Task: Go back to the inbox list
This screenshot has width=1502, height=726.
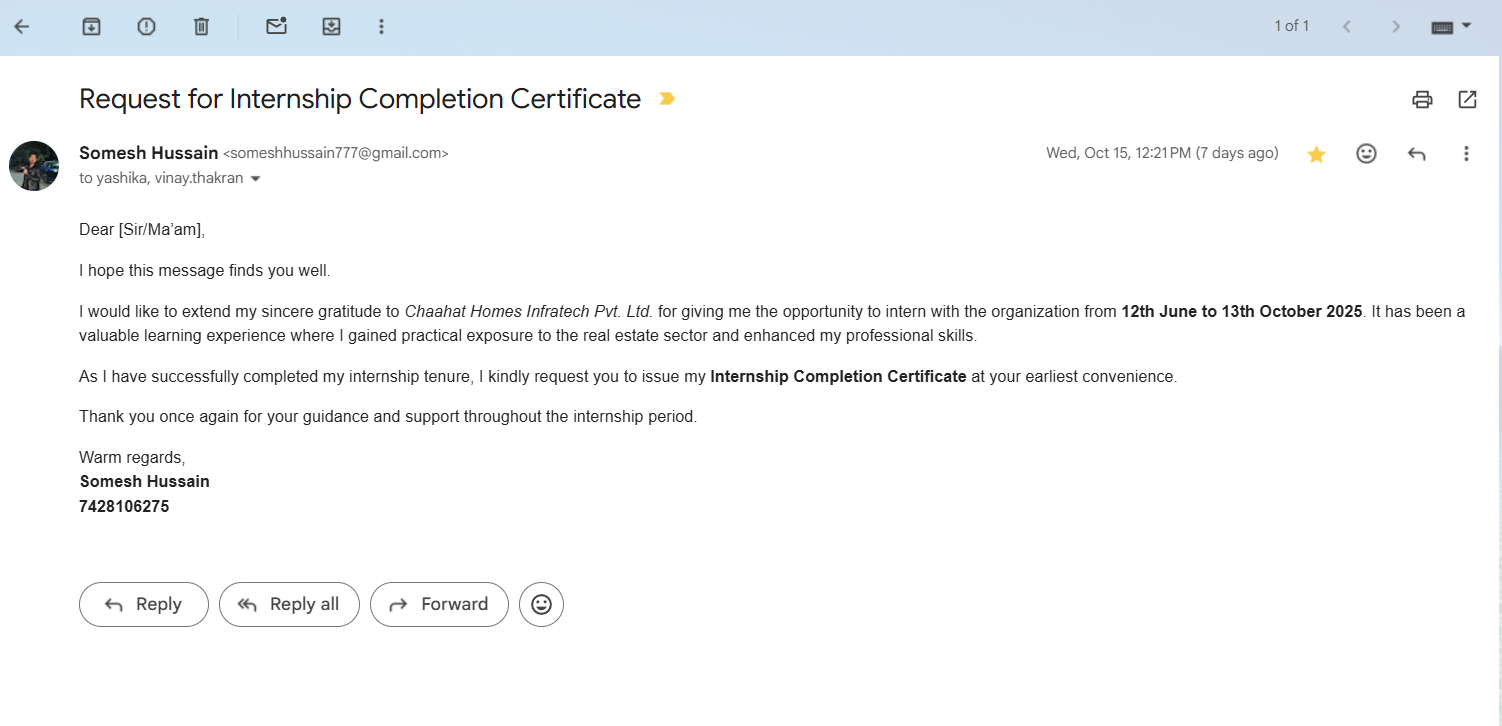Action: (x=22, y=27)
